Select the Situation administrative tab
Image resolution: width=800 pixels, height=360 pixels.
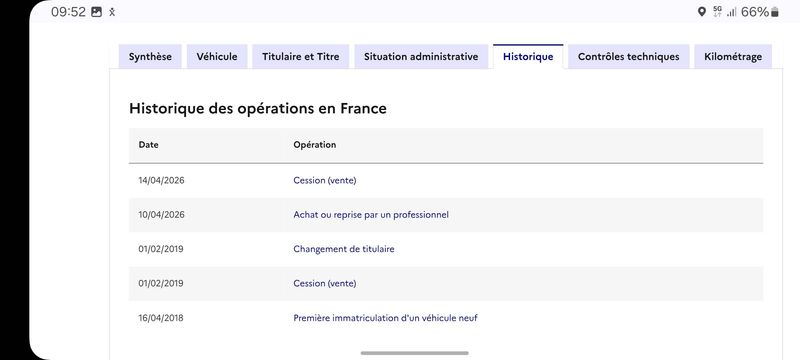(x=421, y=57)
